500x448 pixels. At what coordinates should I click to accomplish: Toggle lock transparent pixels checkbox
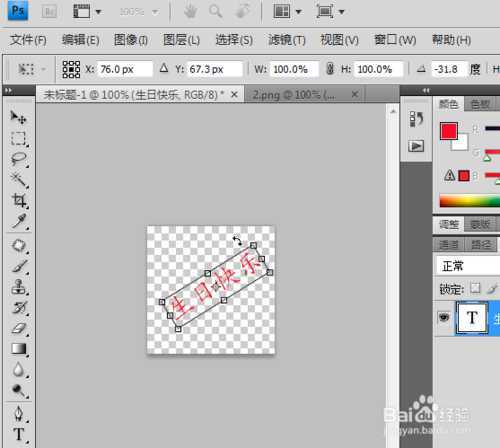[x=475, y=288]
